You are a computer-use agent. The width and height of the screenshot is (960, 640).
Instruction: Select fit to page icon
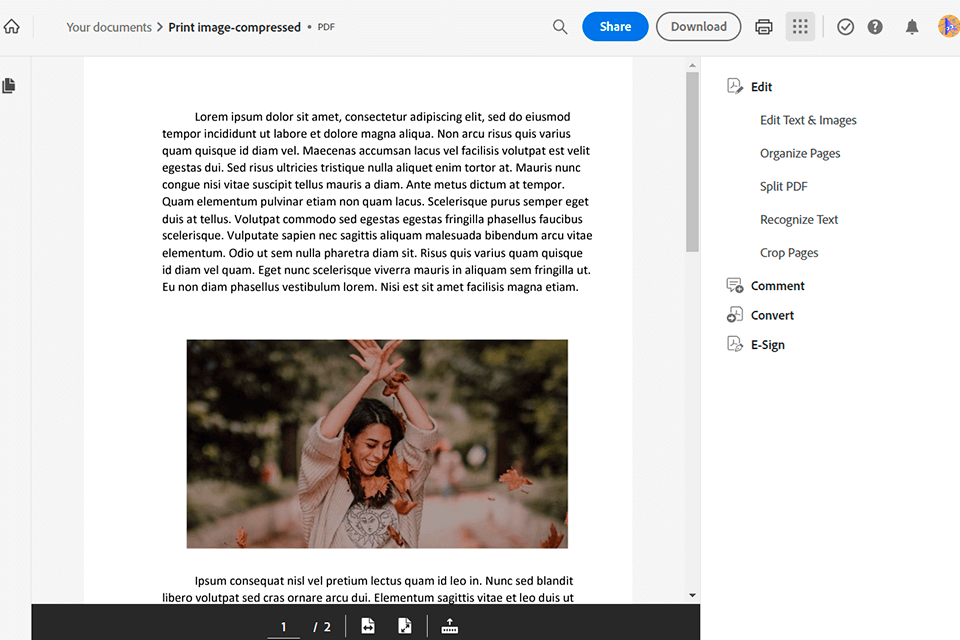pyautogui.click(x=405, y=625)
